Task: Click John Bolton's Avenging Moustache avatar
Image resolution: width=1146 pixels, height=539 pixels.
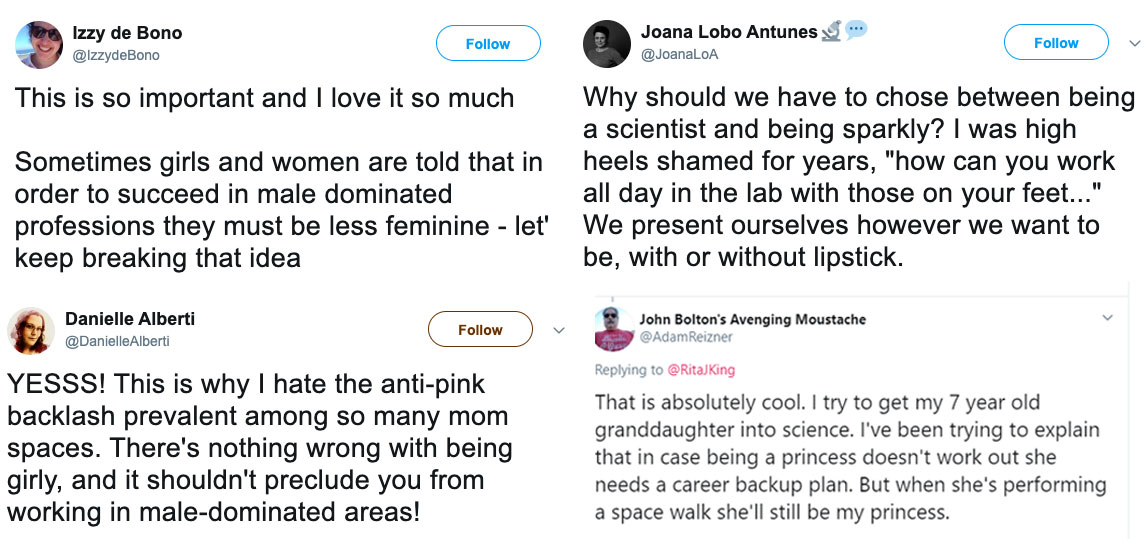Action: [611, 329]
